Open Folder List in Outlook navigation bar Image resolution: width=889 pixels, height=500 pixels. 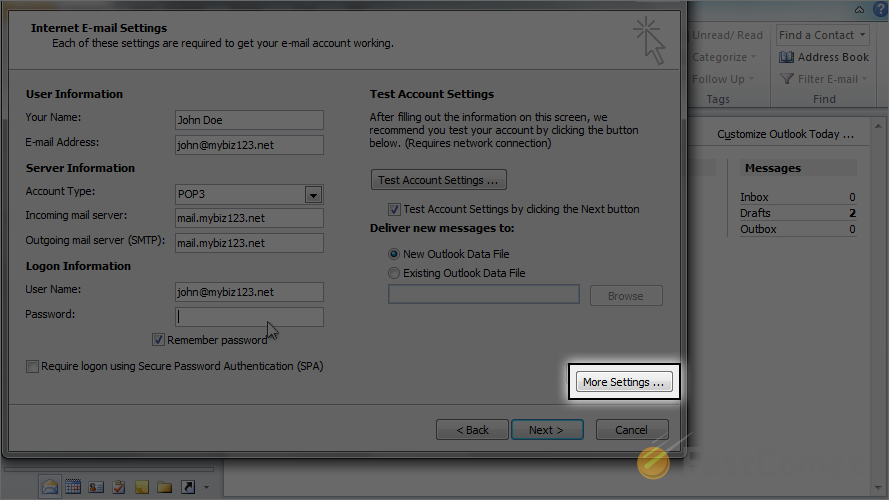pos(164,486)
